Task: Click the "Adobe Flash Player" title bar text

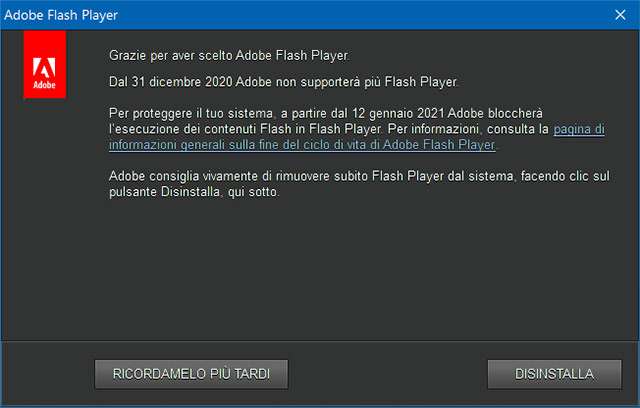Action: (x=61, y=14)
